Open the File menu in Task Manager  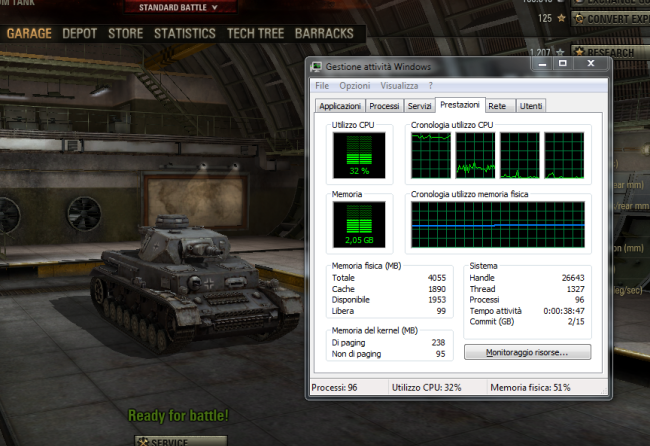[x=322, y=86]
